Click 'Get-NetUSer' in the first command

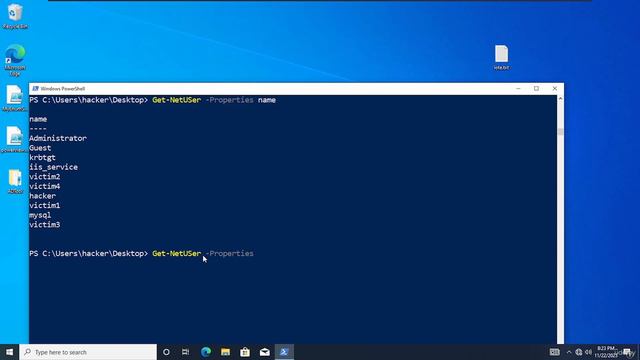(177, 100)
